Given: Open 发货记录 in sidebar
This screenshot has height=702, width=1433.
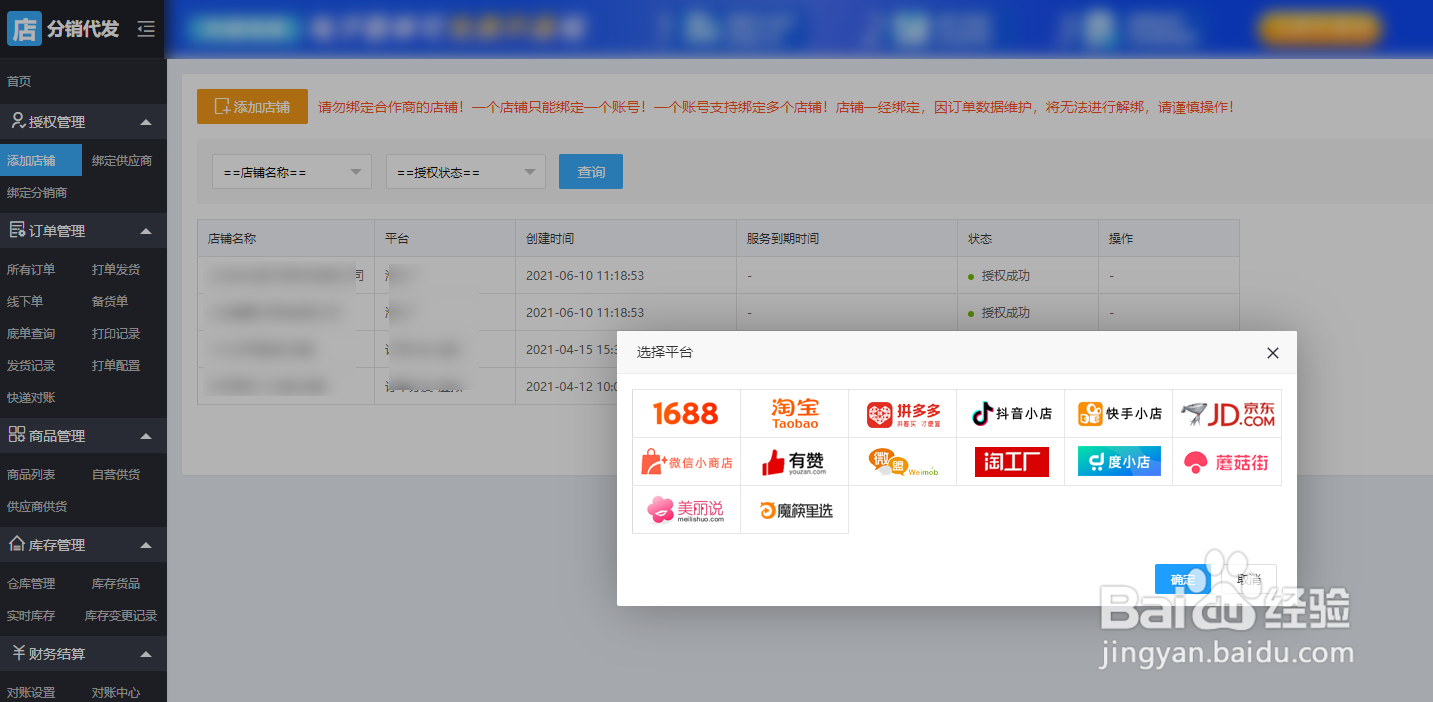Looking at the screenshot, I should click(31, 365).
